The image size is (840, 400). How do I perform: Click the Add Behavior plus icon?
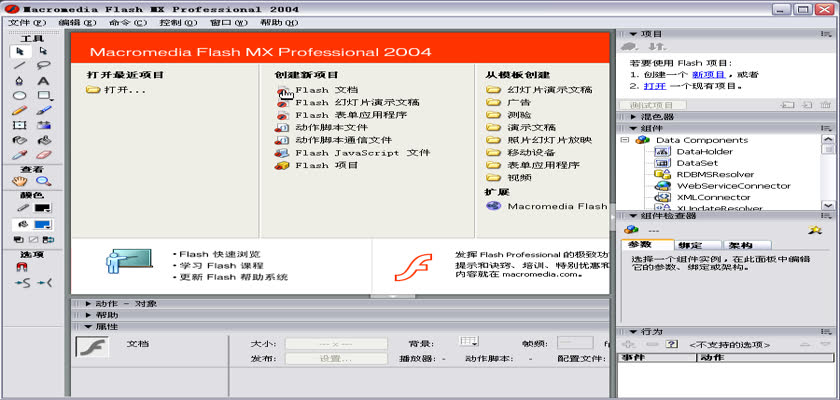pyautogui.click(x=628, y=344)
